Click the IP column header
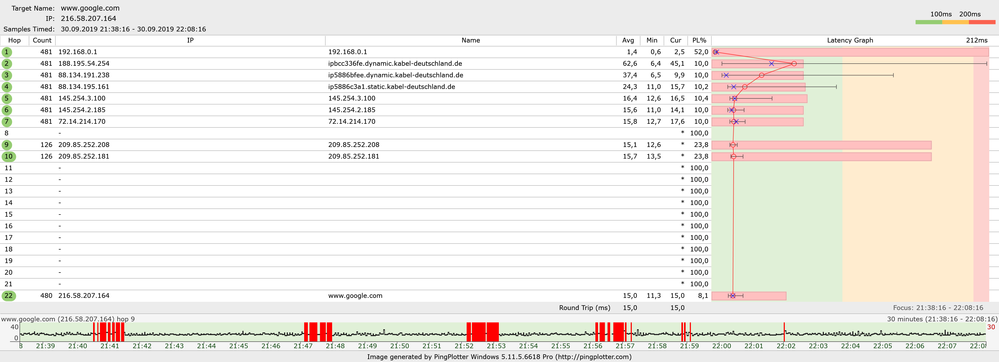The height and width of the screenshot is (362, 999). coord(190,40)
